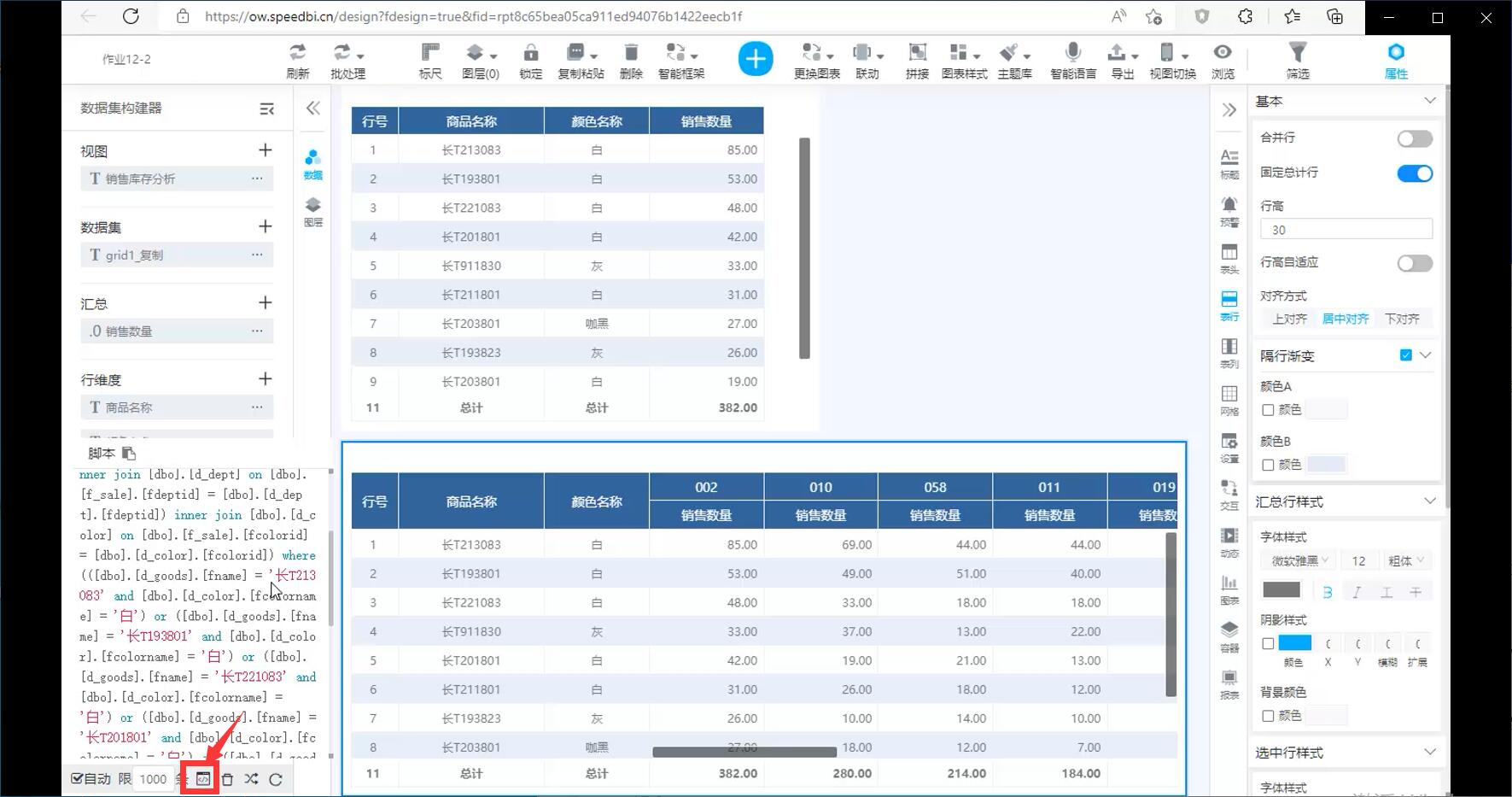
Task: Enable the 合并行 toggle switch
Action: (x=1414, y=138)
